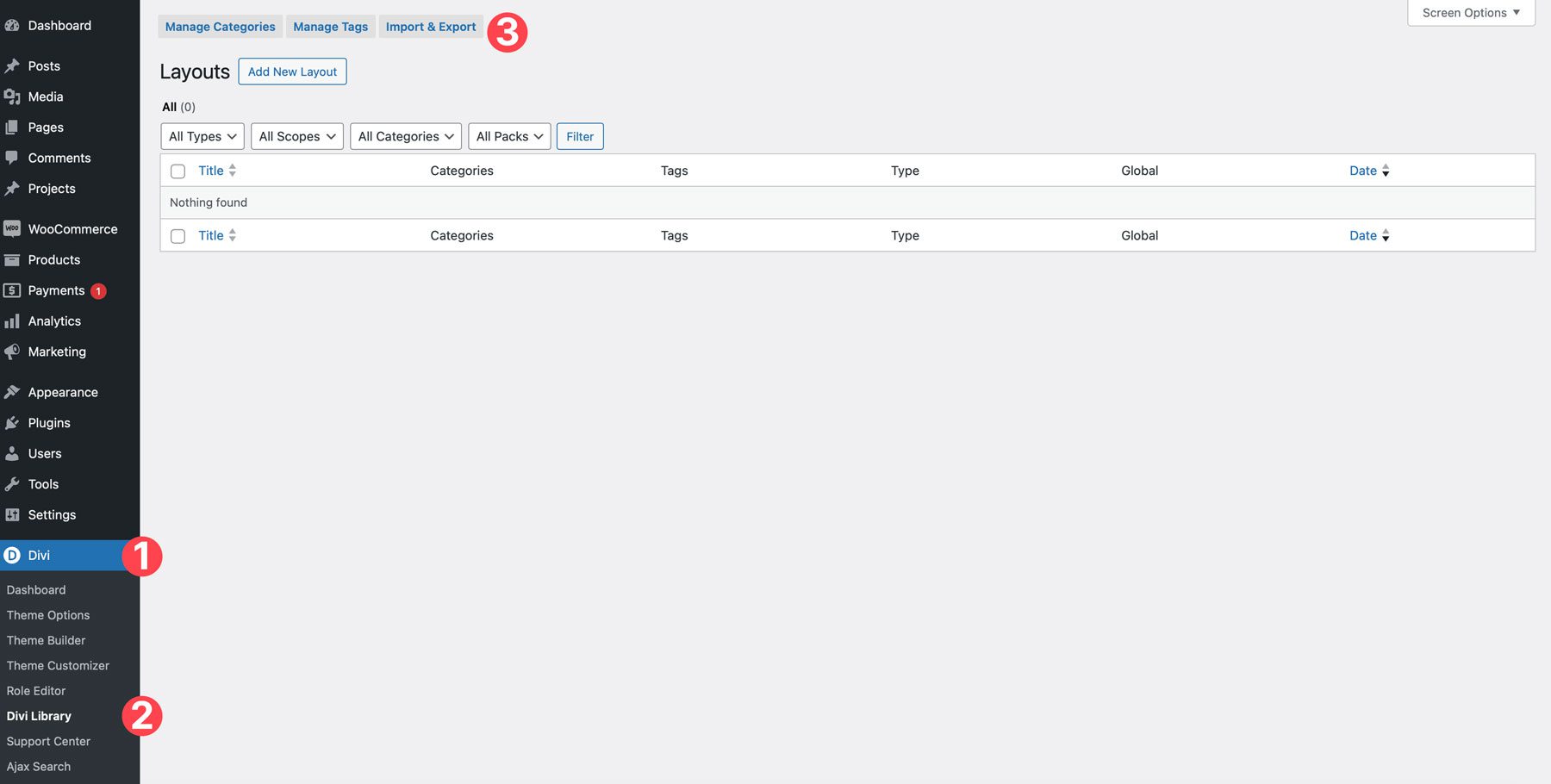Click the Divi logo icon in the sidebar
Viewport: 1551px width, 784px height.
12,556
